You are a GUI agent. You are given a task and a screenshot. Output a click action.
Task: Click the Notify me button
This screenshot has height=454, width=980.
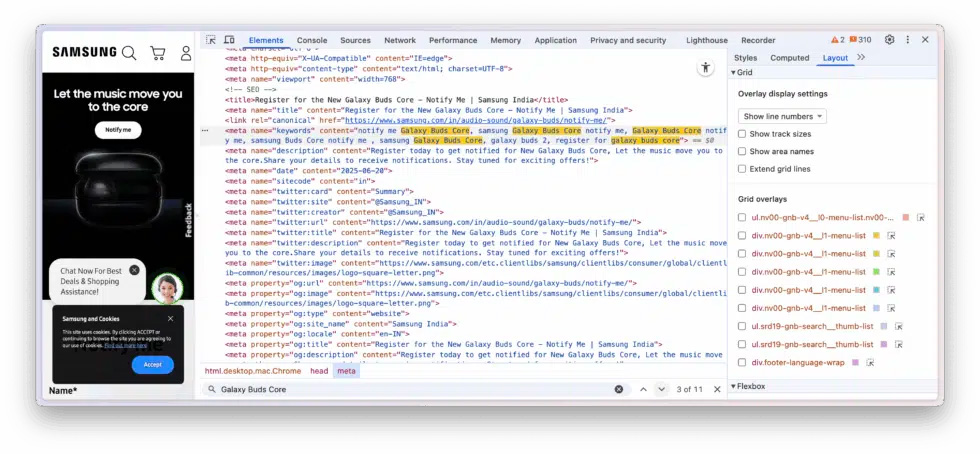pos(118,130)
